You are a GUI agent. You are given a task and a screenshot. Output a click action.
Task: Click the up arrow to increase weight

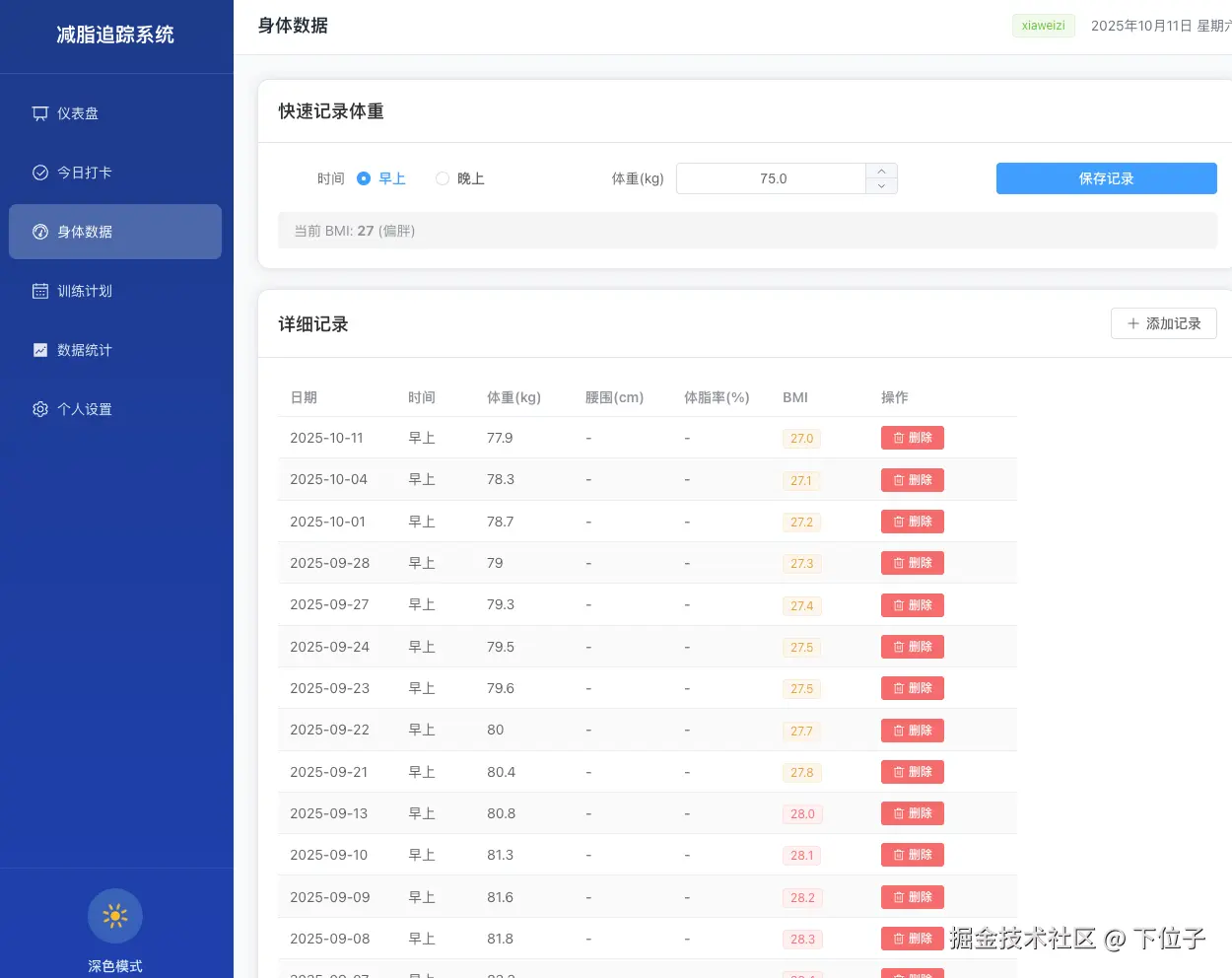[x=881, y=171]
